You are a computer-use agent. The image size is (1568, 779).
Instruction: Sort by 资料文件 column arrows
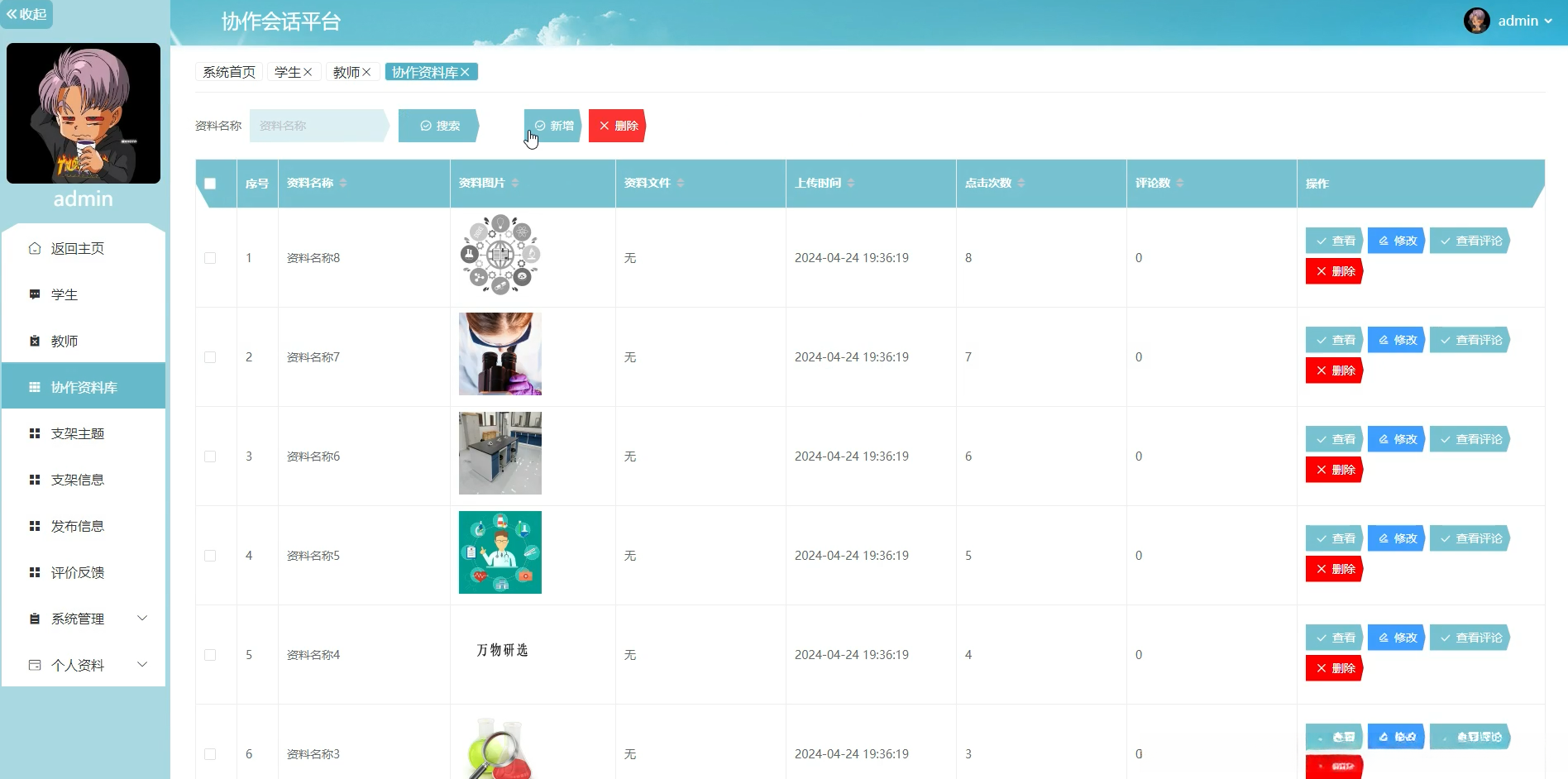pyautogui.click(x=681, y=183)
